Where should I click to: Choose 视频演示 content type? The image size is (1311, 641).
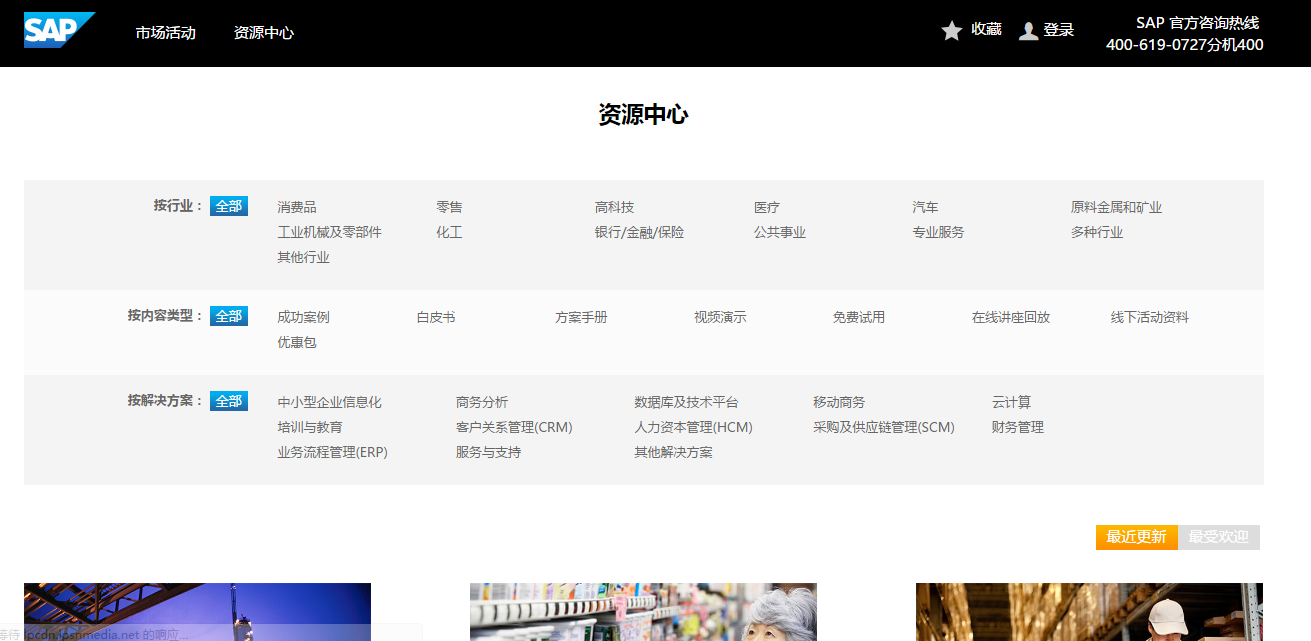tap(720, 318)
